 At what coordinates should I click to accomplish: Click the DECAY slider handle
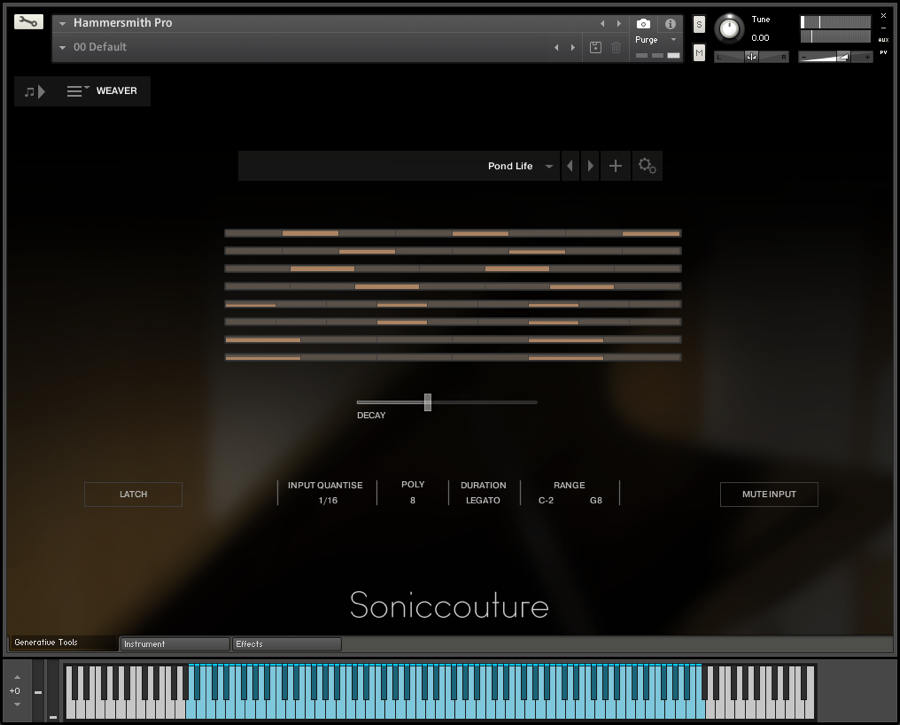click(x=428, y=402)
